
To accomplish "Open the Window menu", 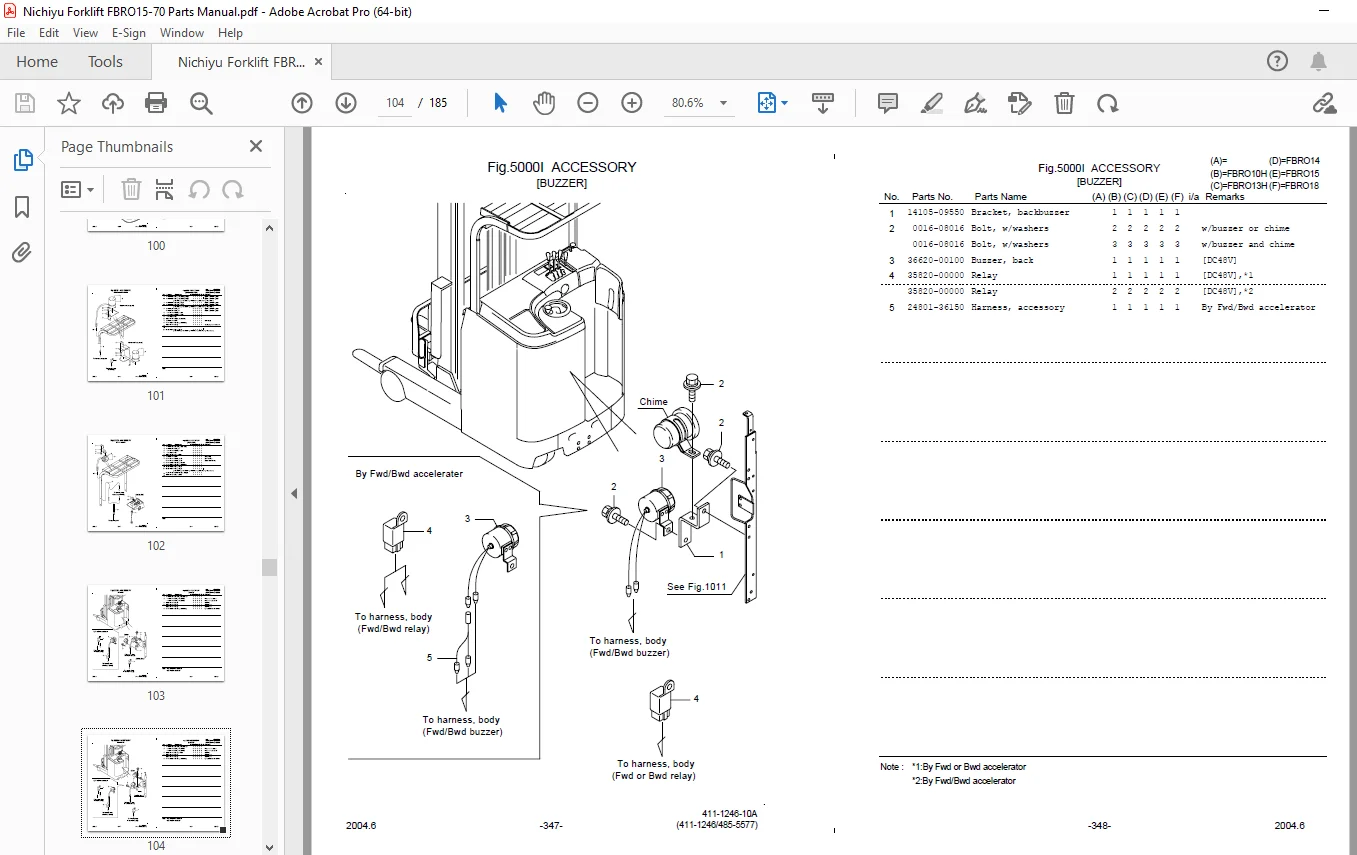I will point(182,33).
